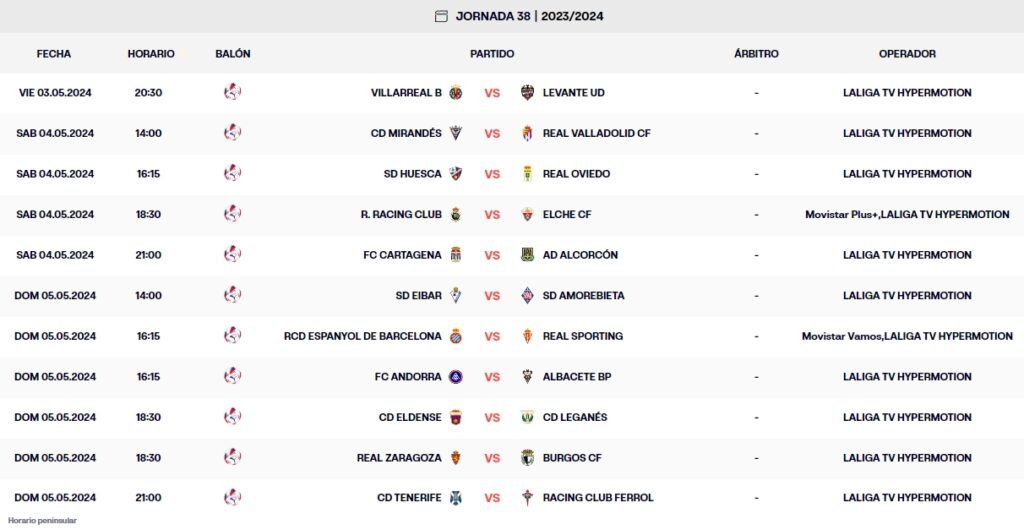Open the Racing Club Ferrol team link
This screenshot has height=530, width=1024.
pyautogui.click(x=598, y=498)
